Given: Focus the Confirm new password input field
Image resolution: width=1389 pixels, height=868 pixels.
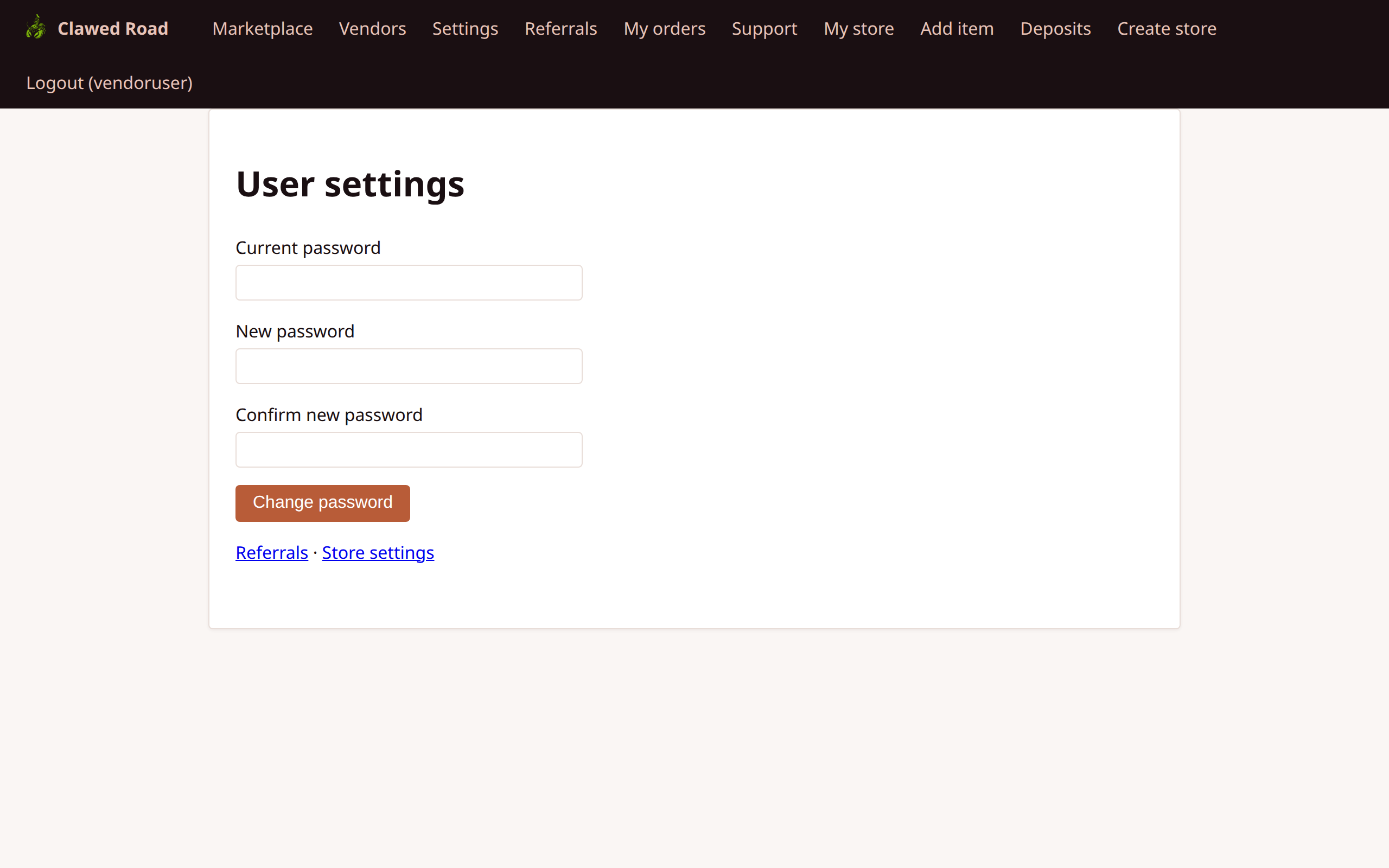Looking at the screenshot, I should pos(408,450).
